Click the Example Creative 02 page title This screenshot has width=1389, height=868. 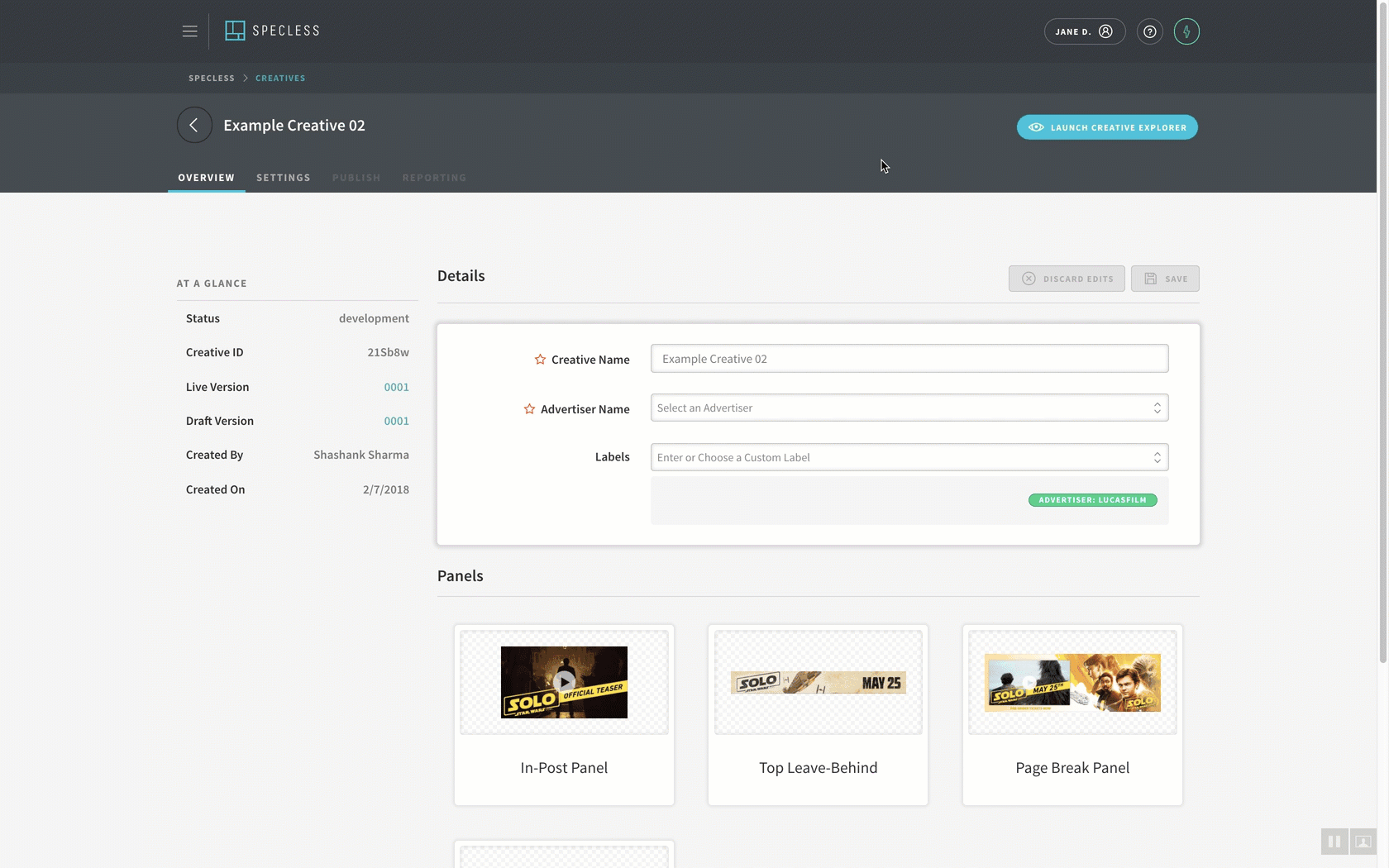pyautogui.click(x=294, y=125)
